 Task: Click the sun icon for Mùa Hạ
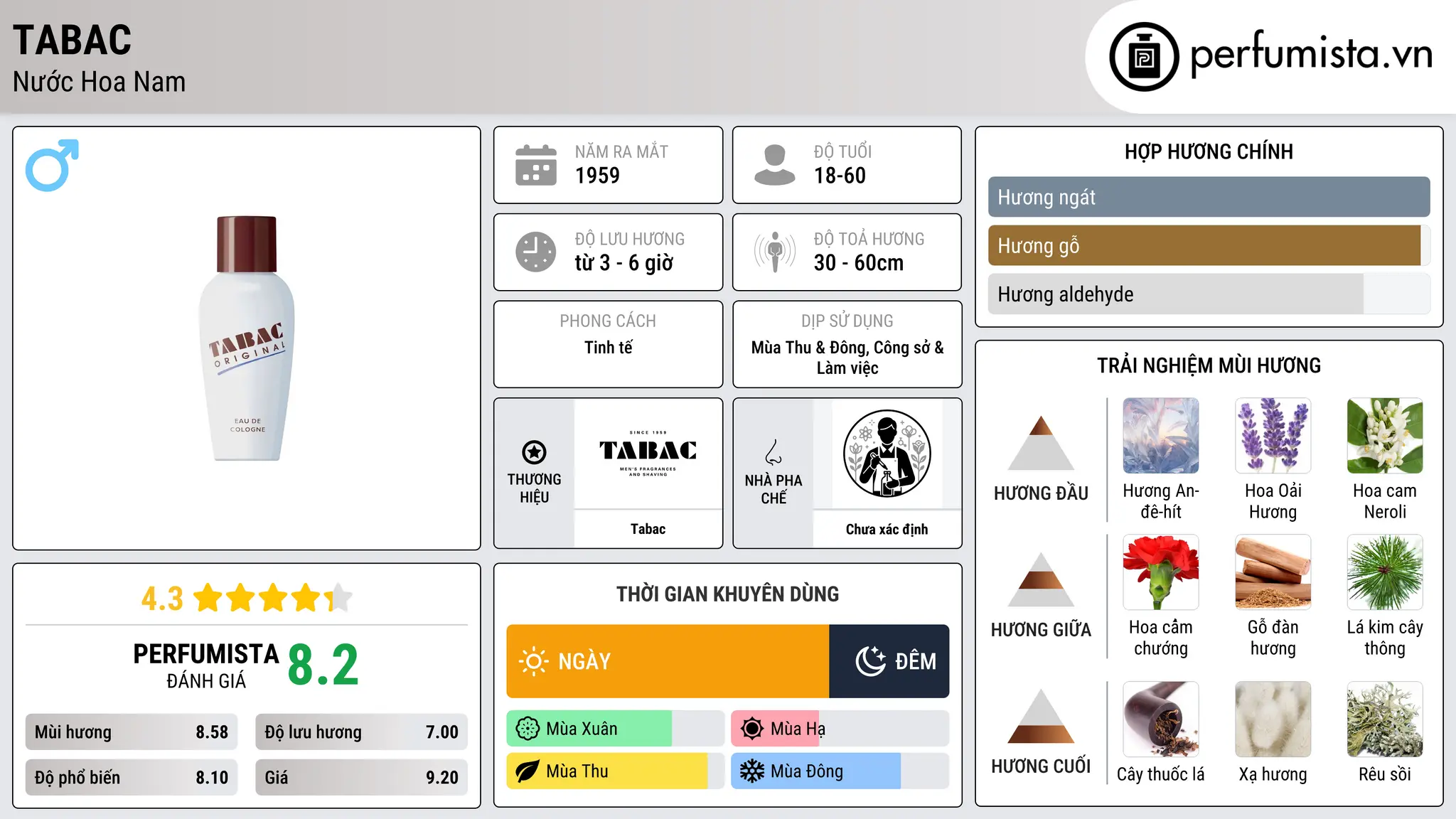[x=752, y=729]
